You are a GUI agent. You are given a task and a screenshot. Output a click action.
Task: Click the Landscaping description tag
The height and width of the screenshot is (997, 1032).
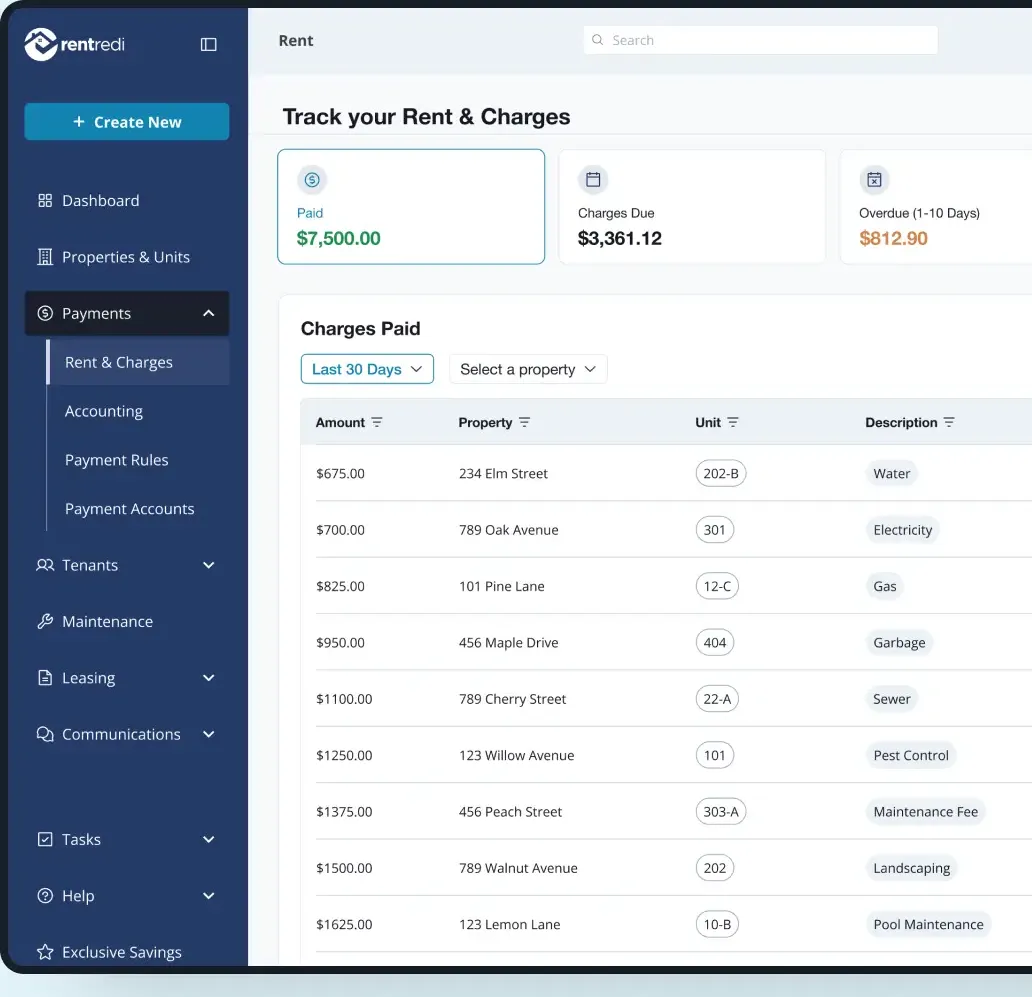pyautogui.click(x=912, y=868)
